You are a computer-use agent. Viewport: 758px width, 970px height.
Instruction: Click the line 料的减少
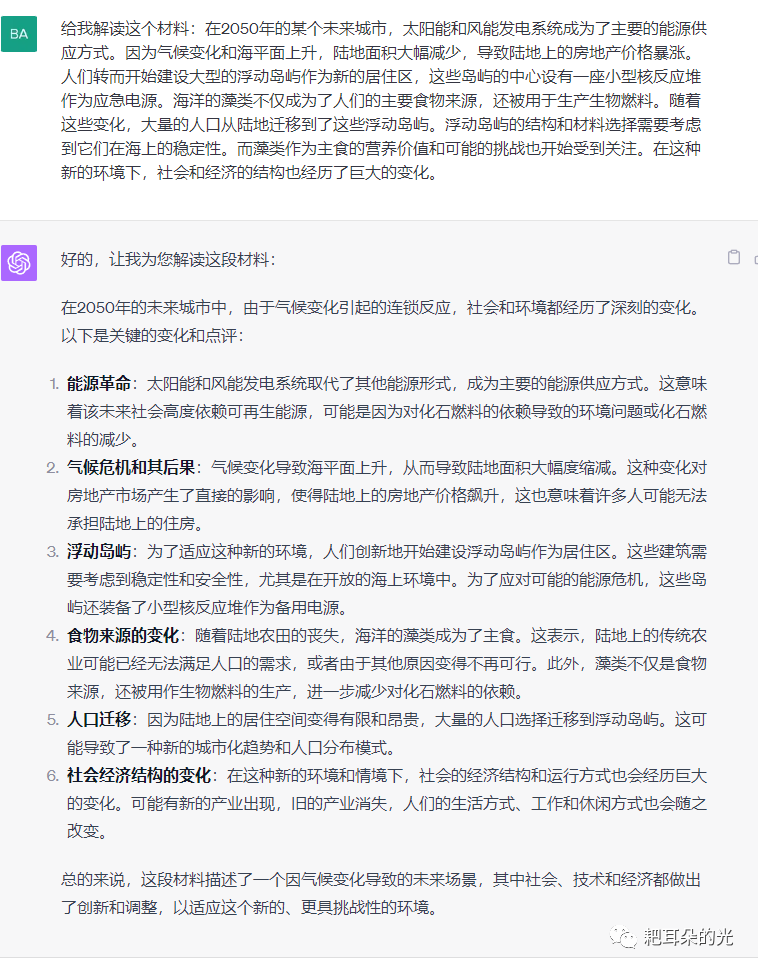[104, 439]
